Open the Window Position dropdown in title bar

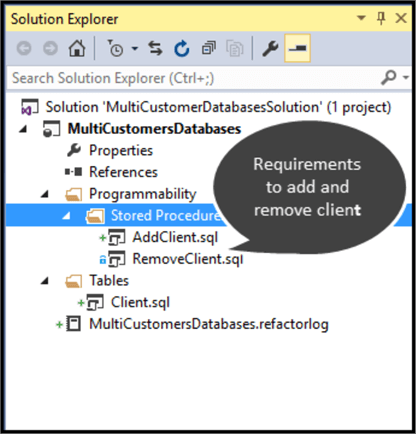(x=361, y=18)
